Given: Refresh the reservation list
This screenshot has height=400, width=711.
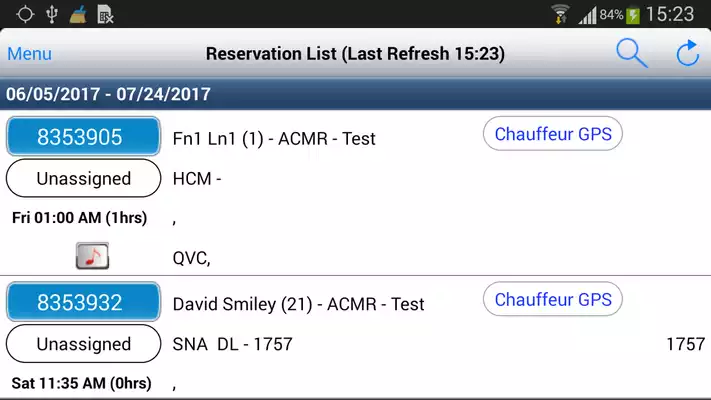Looking at the screenshot, I should [x=688, y=53].
